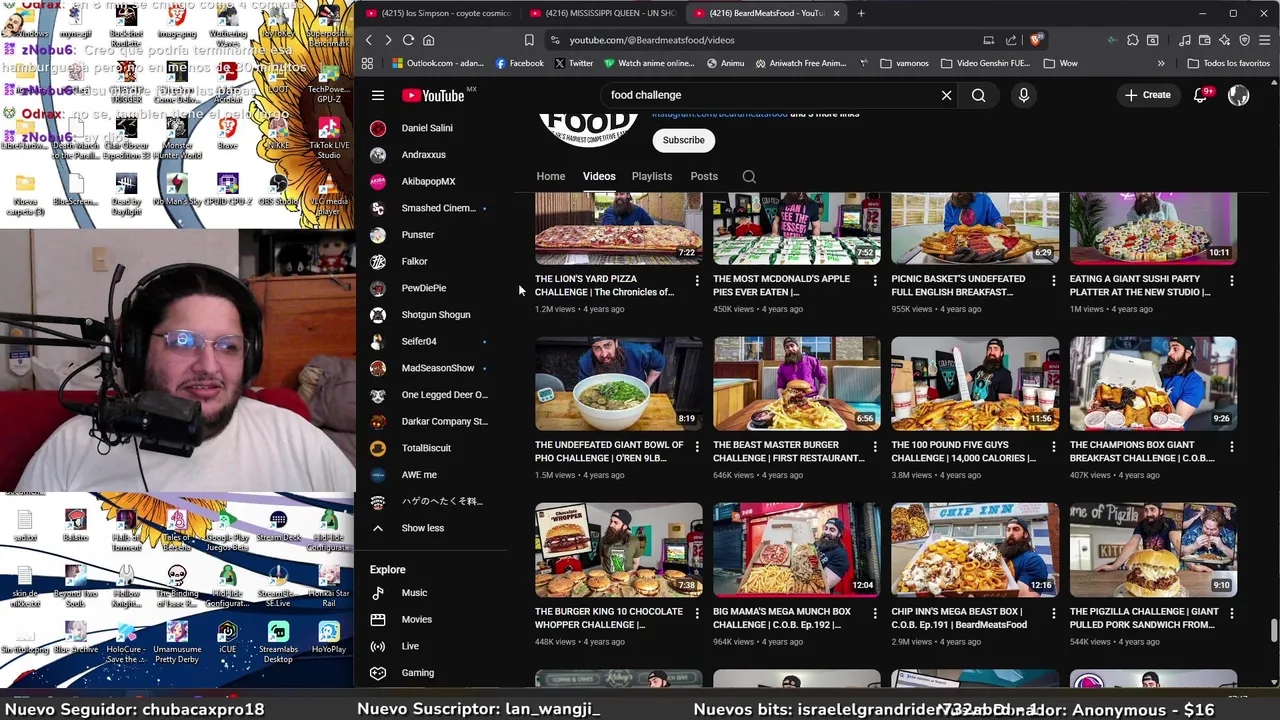Open a new browser tab
The image size is (1280, 720).
pos(861,13)
